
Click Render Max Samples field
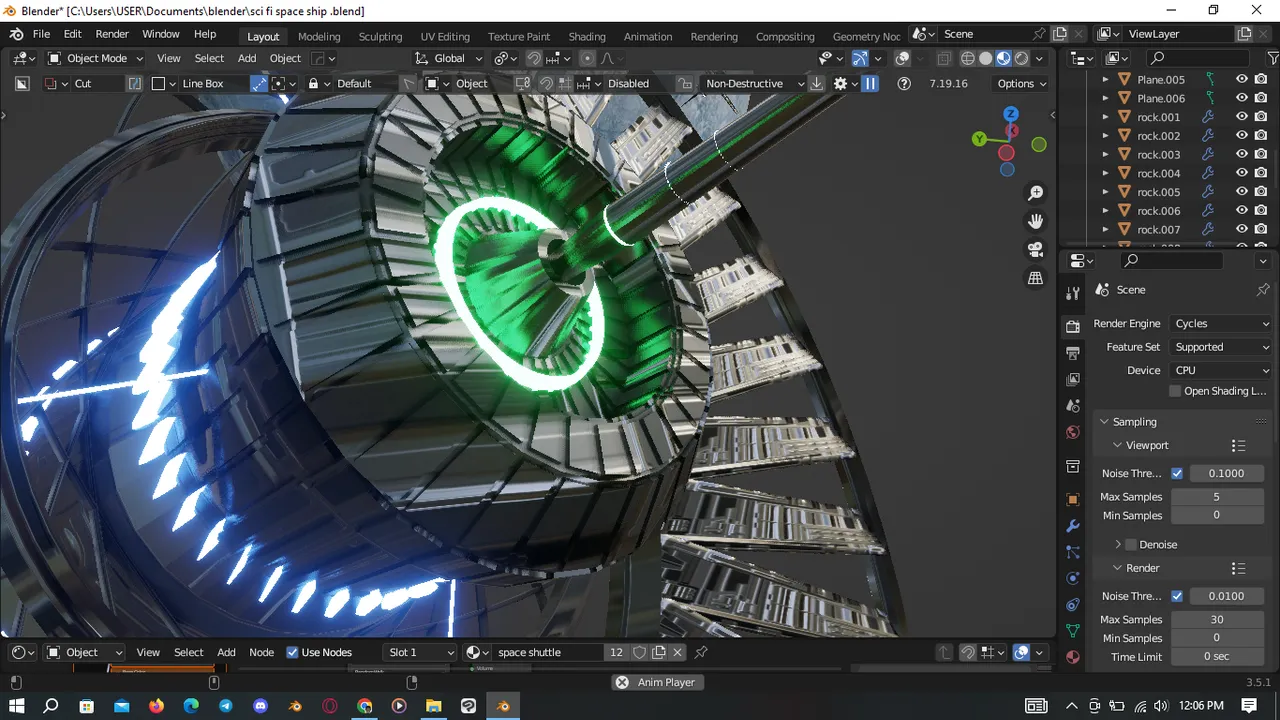(1217, 619)
